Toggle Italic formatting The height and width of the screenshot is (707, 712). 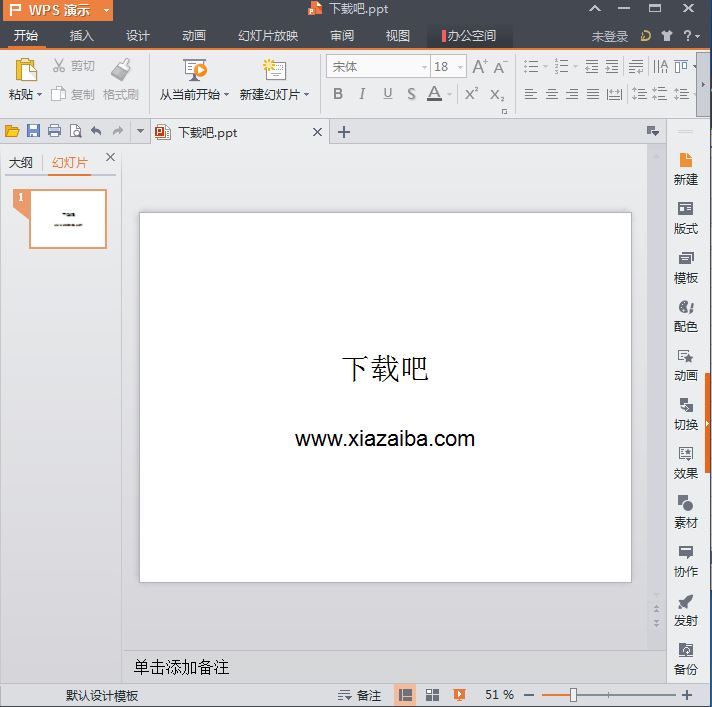[362, 94]
